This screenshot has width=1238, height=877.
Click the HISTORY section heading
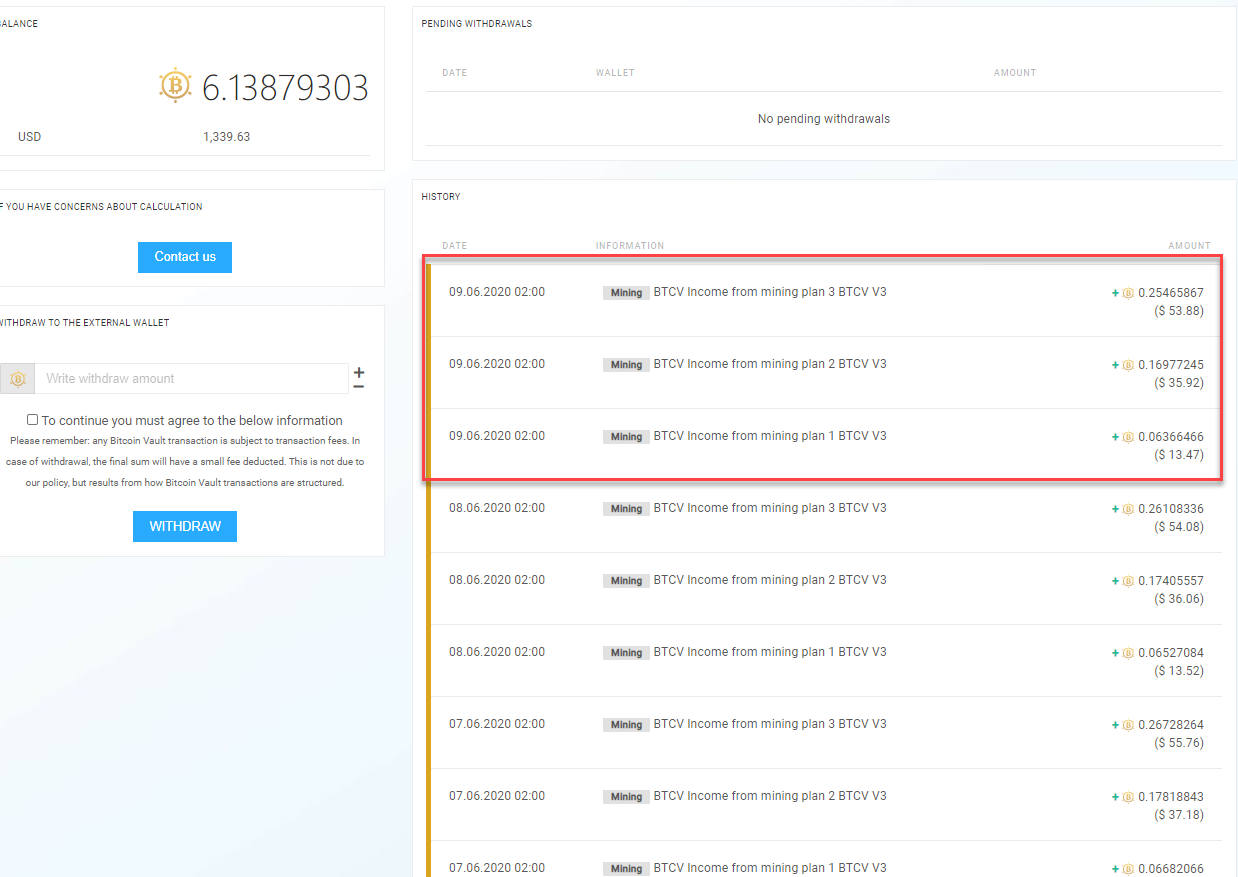[441, 197]
